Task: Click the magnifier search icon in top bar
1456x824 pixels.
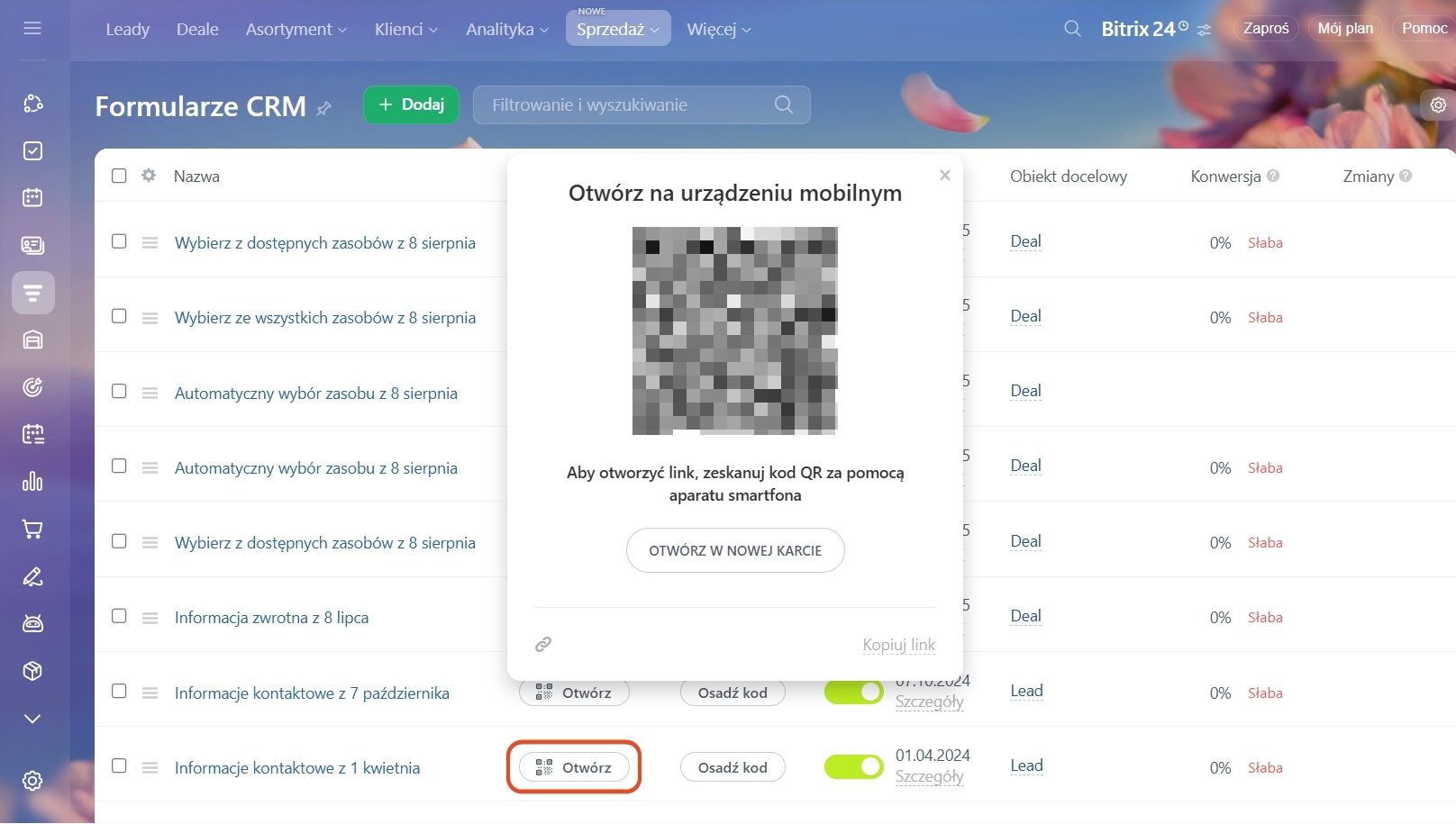Action: click(1072, 29)
